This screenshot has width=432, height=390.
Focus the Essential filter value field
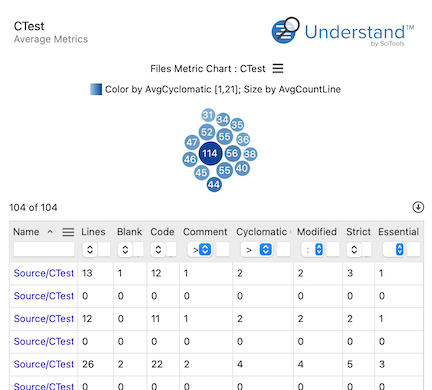click(413, 250)
